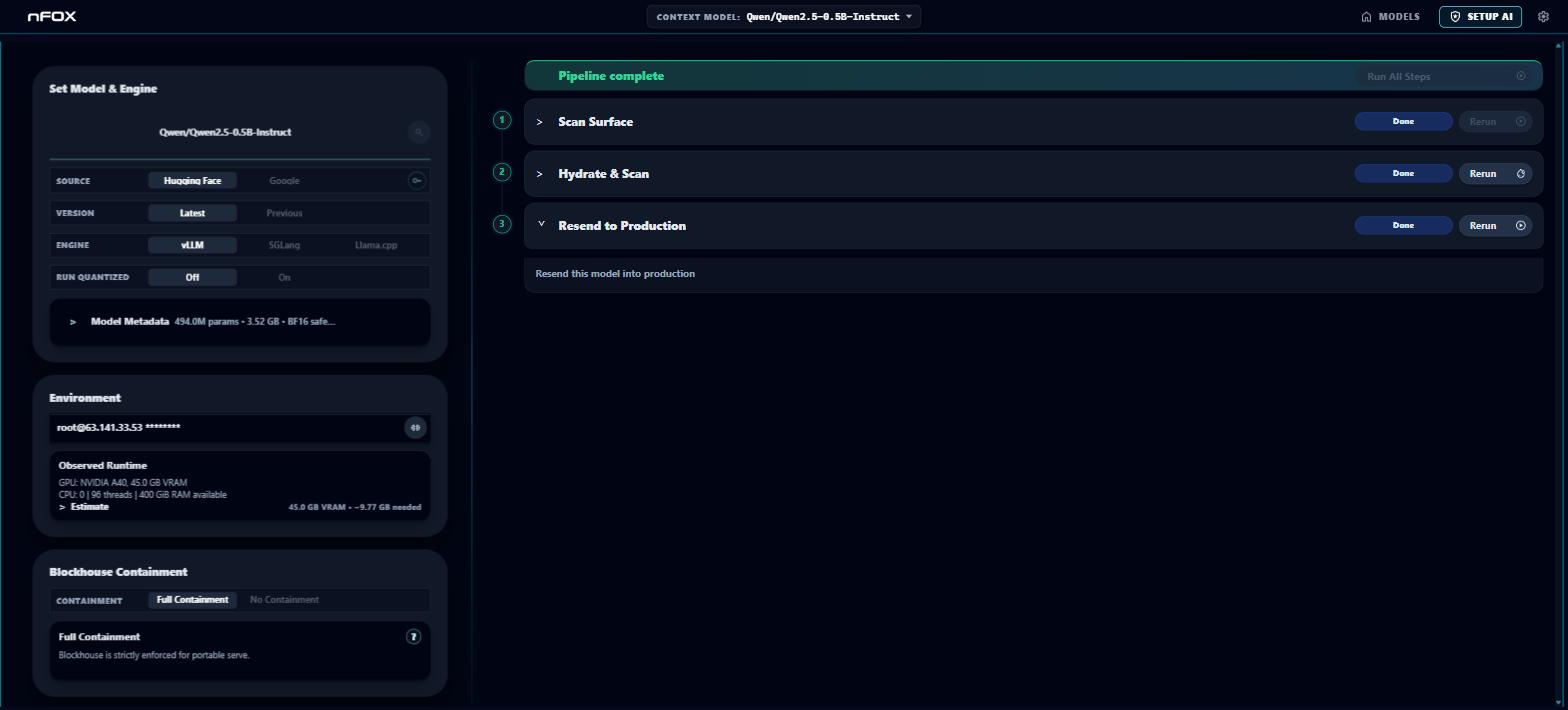
Task: Set Run Quantized to Off
Action: (192, 277)
